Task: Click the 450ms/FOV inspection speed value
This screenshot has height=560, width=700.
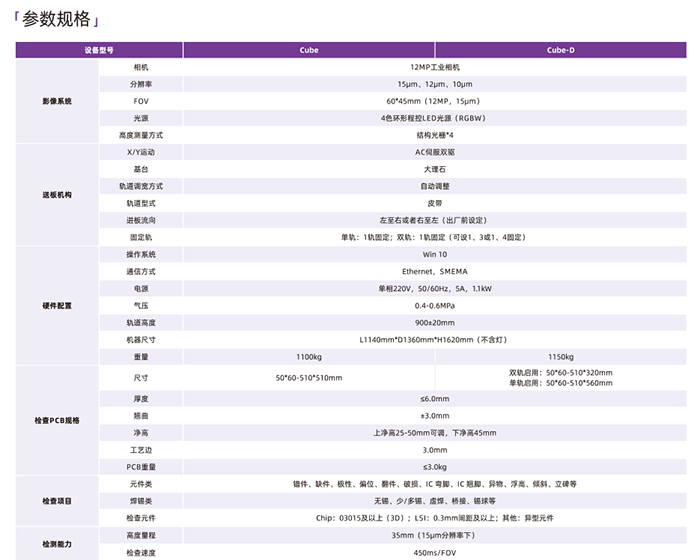Action: tap(435, 552)
